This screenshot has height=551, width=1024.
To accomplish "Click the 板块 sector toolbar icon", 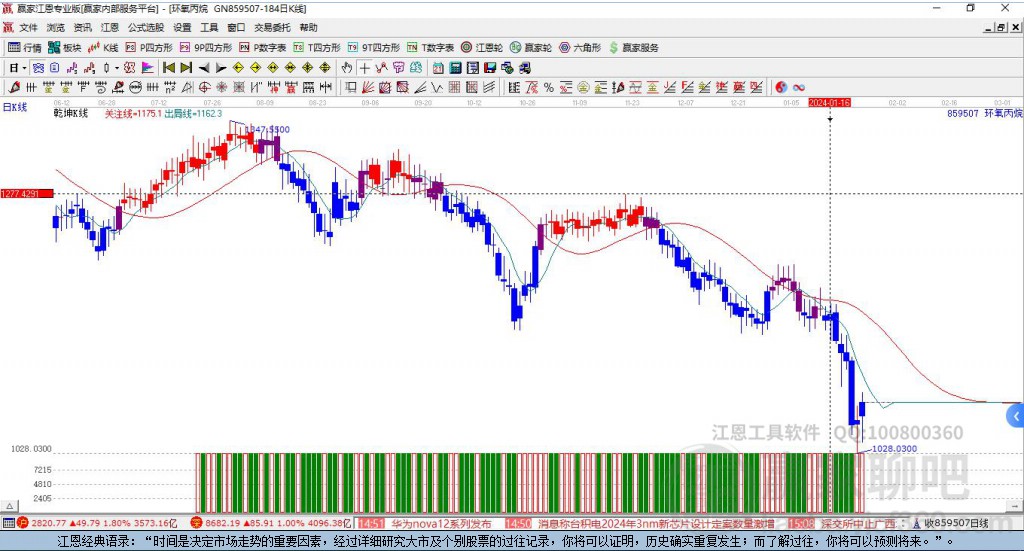I will pos(65,47).
